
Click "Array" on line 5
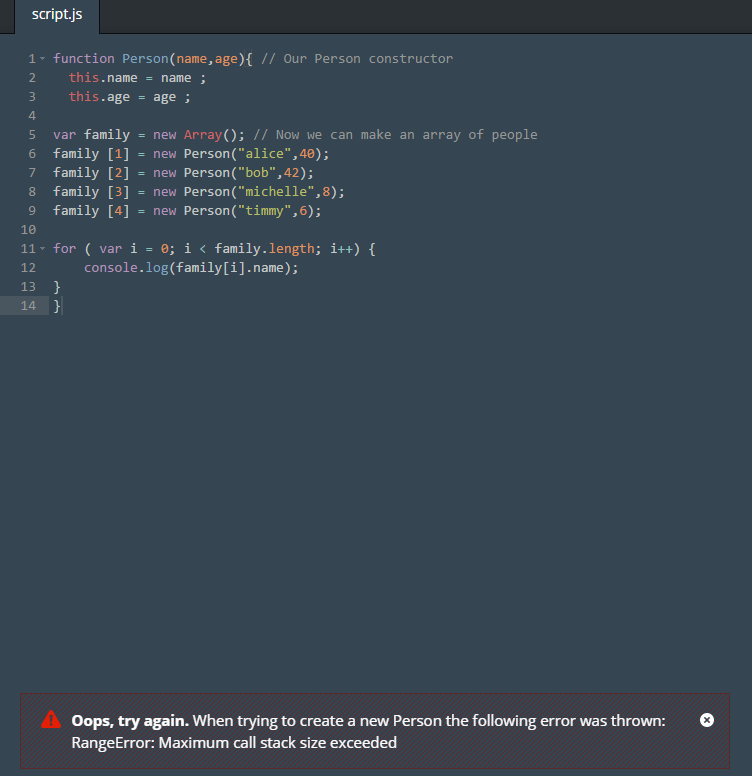pos(203,135)
